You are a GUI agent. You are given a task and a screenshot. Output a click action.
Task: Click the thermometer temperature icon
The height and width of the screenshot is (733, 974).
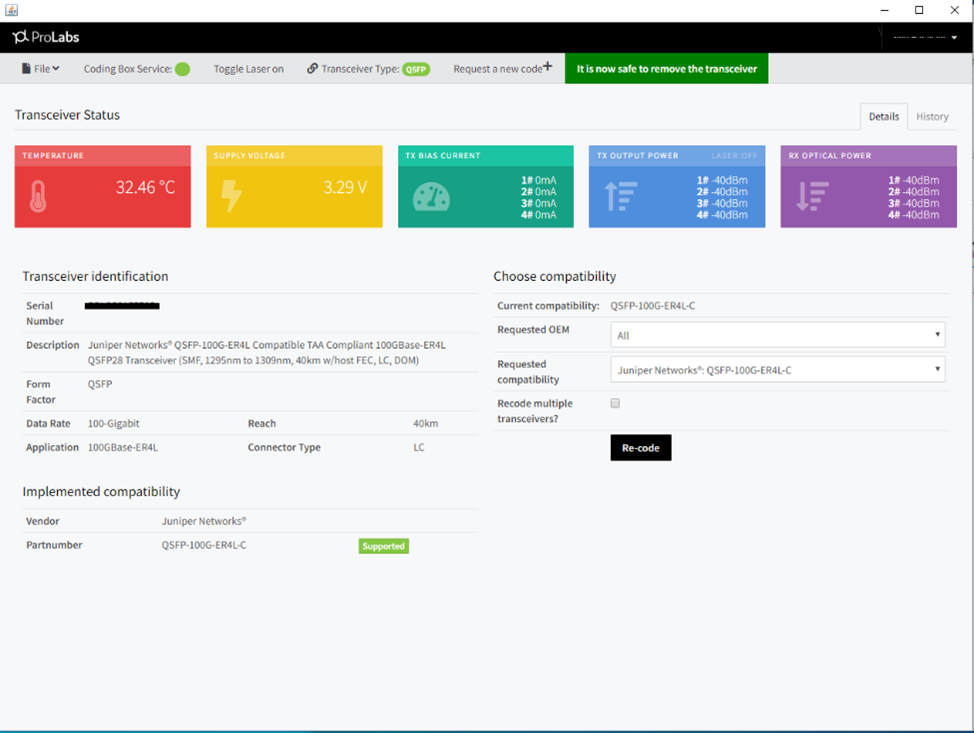[x=38, y=197]
